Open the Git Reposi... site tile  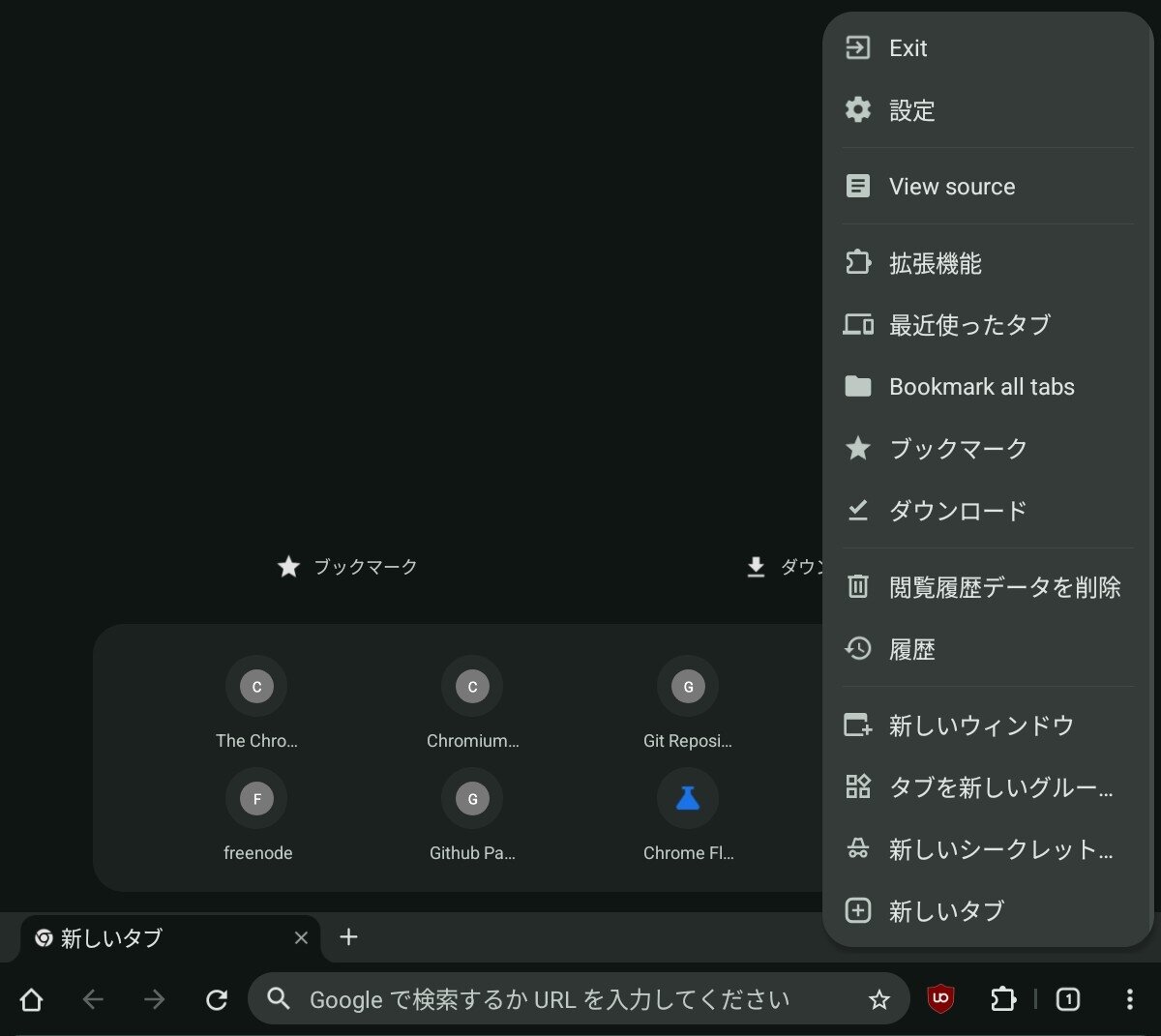pos(688,703)
